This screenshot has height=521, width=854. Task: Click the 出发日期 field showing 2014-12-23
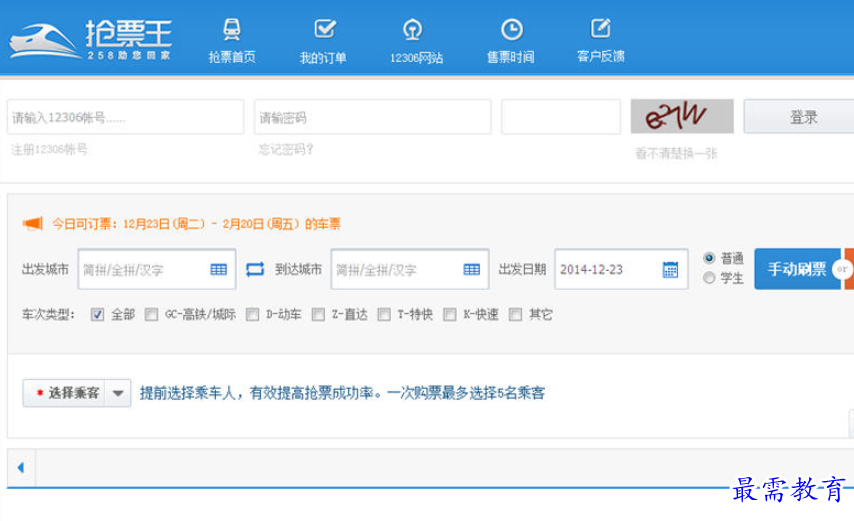coord(621,269)
